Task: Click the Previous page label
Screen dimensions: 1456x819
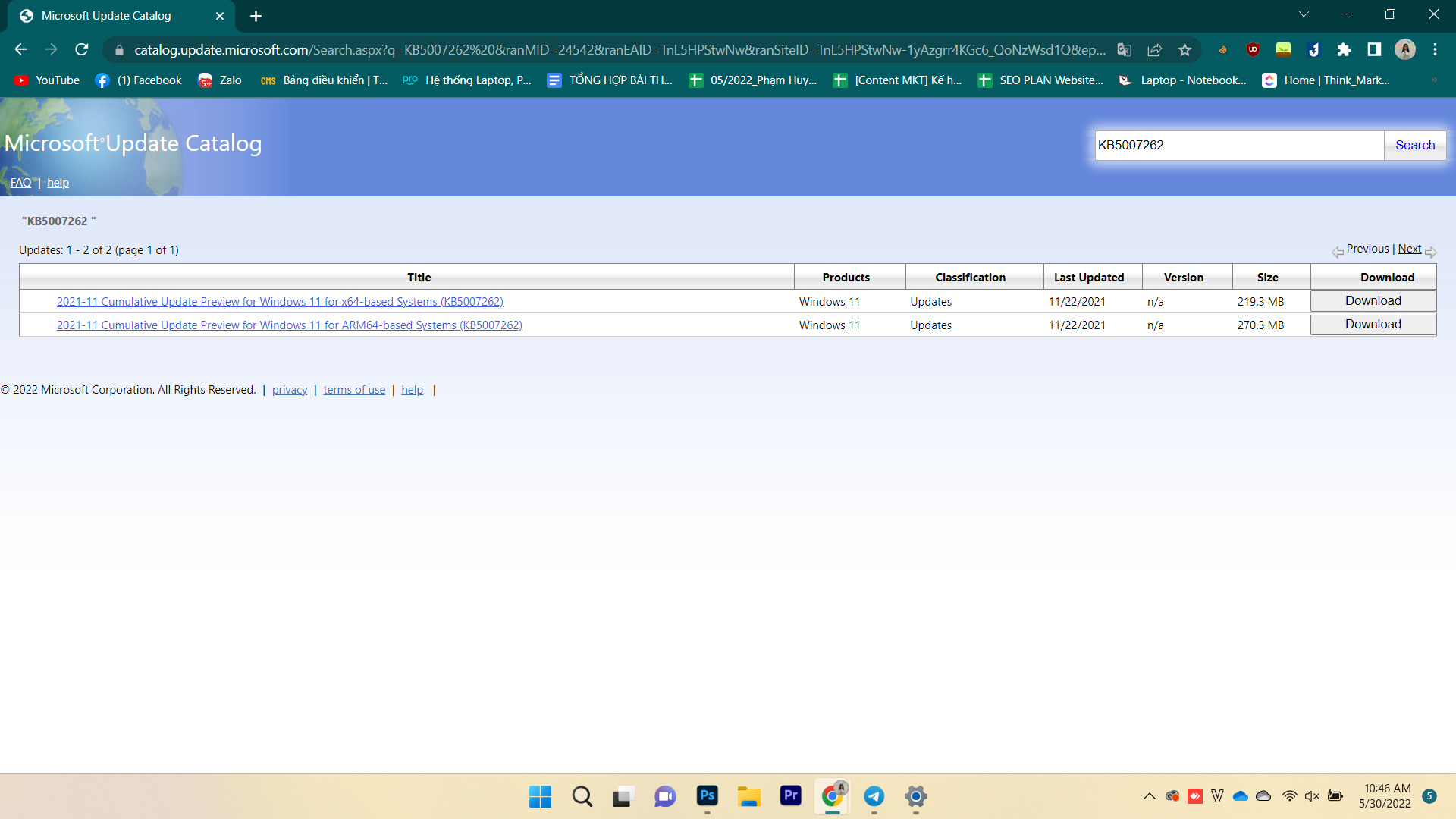Action: click(x=1367, y=249)
